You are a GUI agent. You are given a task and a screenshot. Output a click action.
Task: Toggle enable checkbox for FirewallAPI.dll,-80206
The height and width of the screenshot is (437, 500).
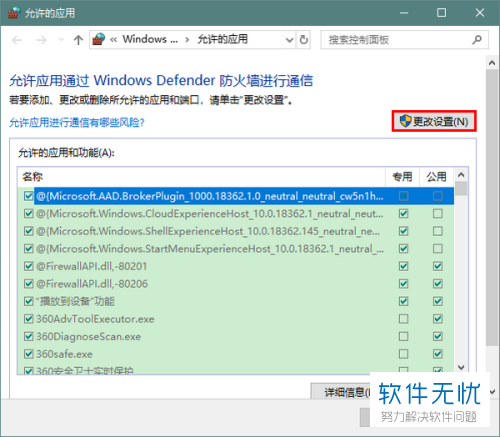point(29,284)
